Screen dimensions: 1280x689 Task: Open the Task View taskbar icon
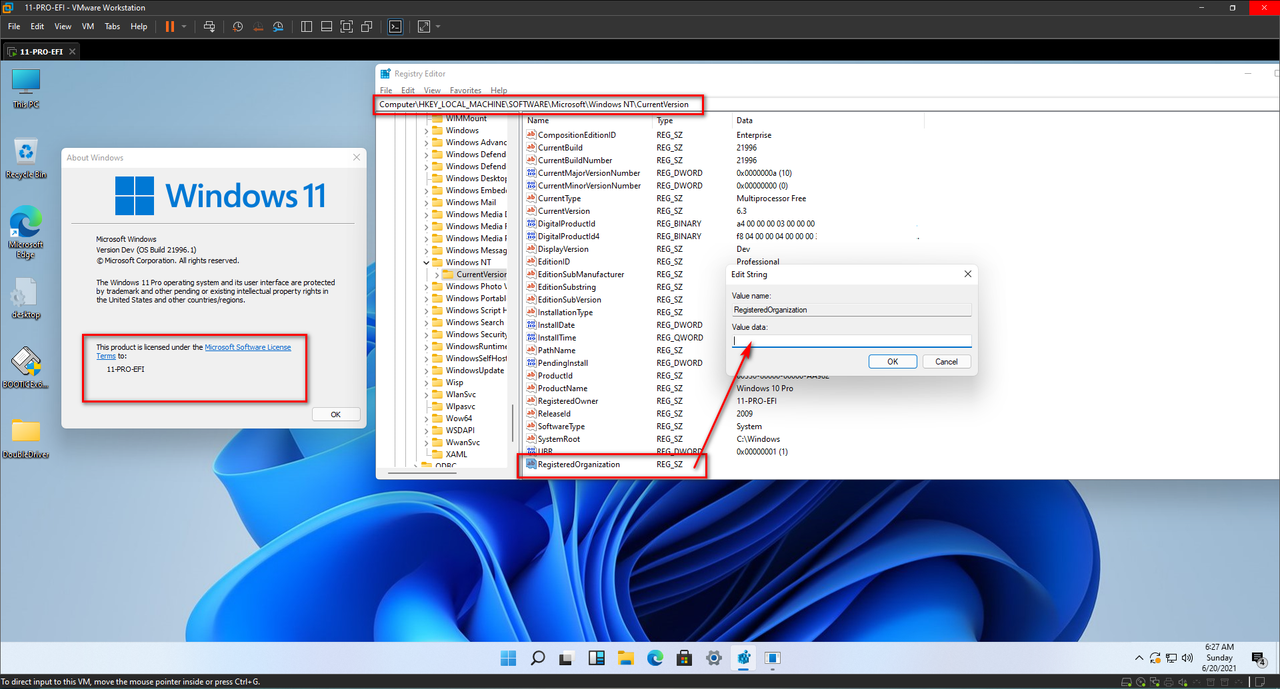(x=567, y=658)
